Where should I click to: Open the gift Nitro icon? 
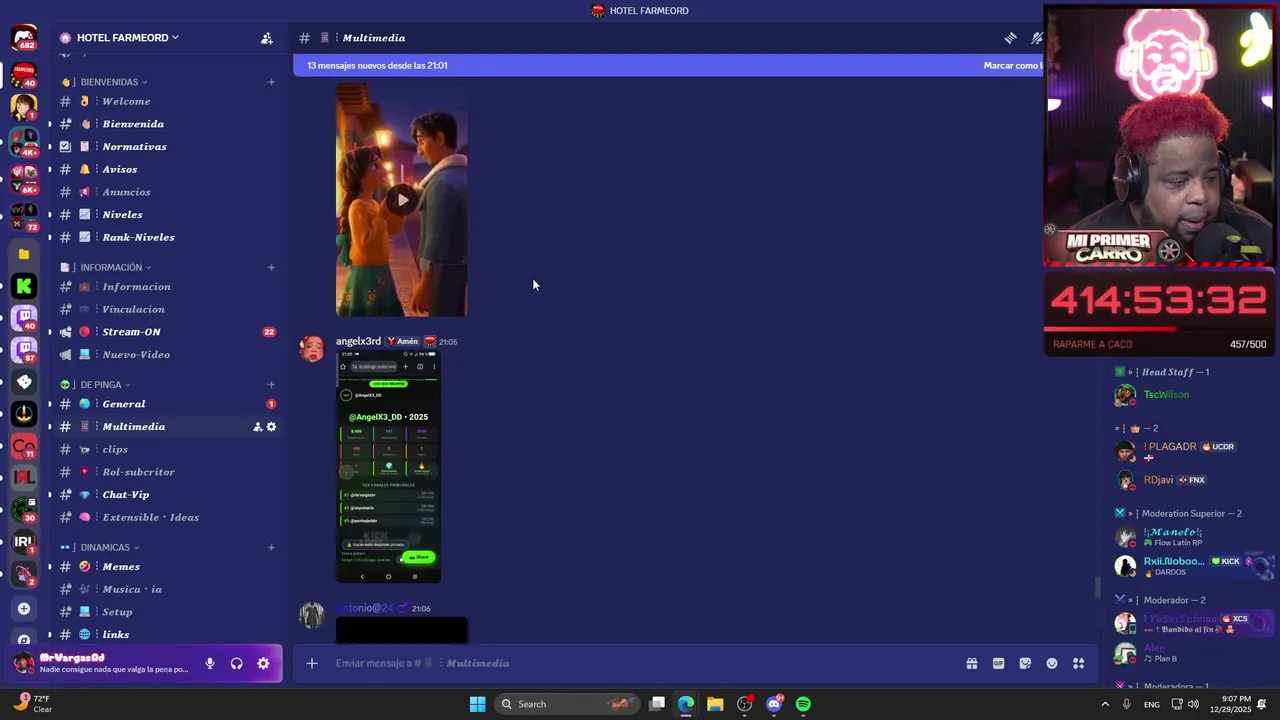(971, 663)
